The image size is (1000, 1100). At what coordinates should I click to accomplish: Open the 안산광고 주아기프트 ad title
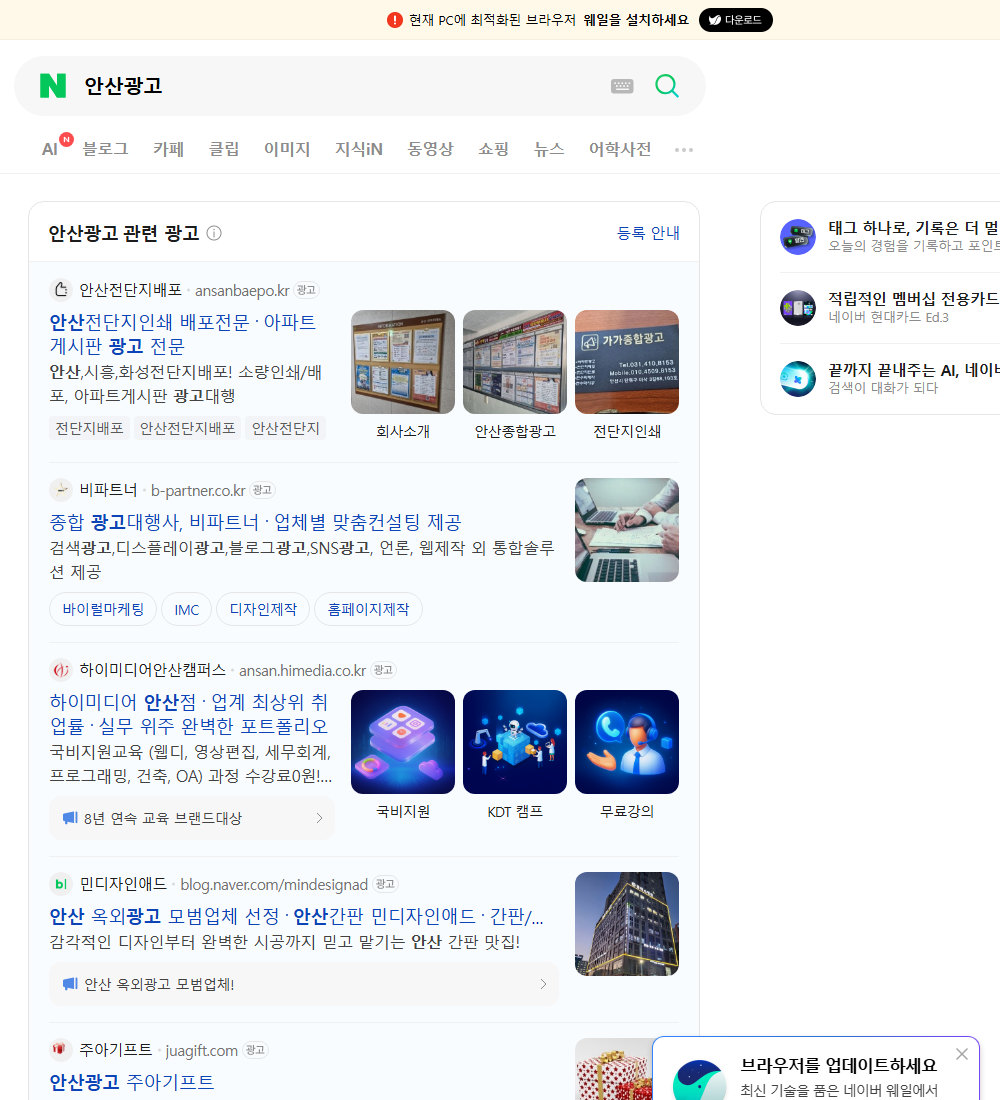[x=132, y=1082]
